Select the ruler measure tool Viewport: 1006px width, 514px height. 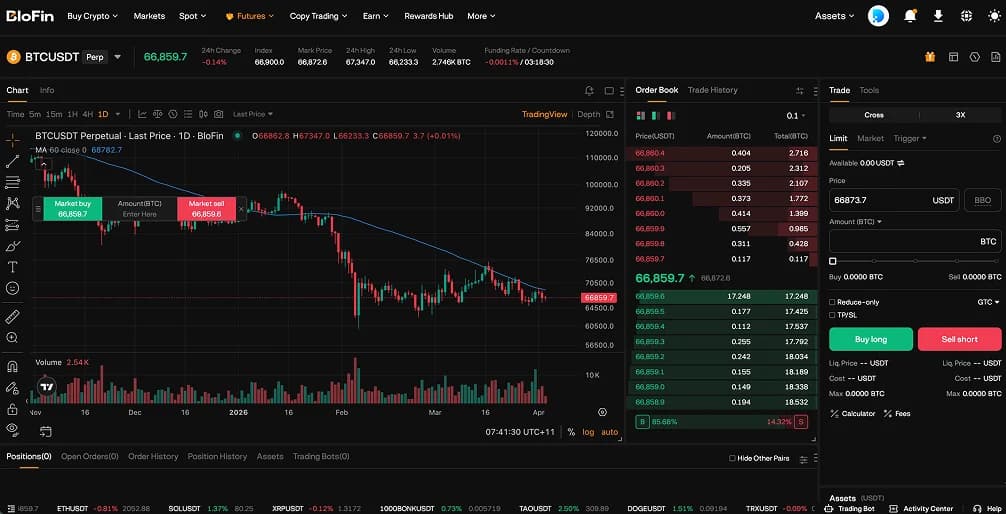(13, 316)
